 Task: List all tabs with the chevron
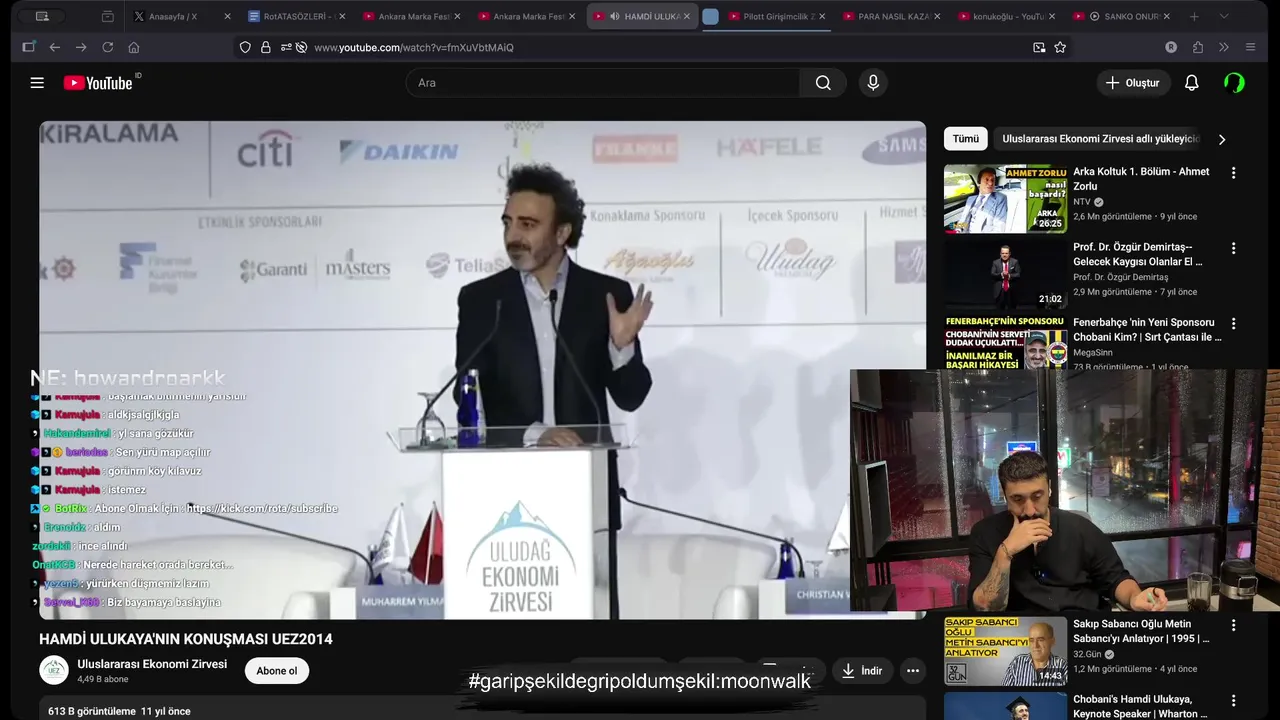(x=1223, y=16)
